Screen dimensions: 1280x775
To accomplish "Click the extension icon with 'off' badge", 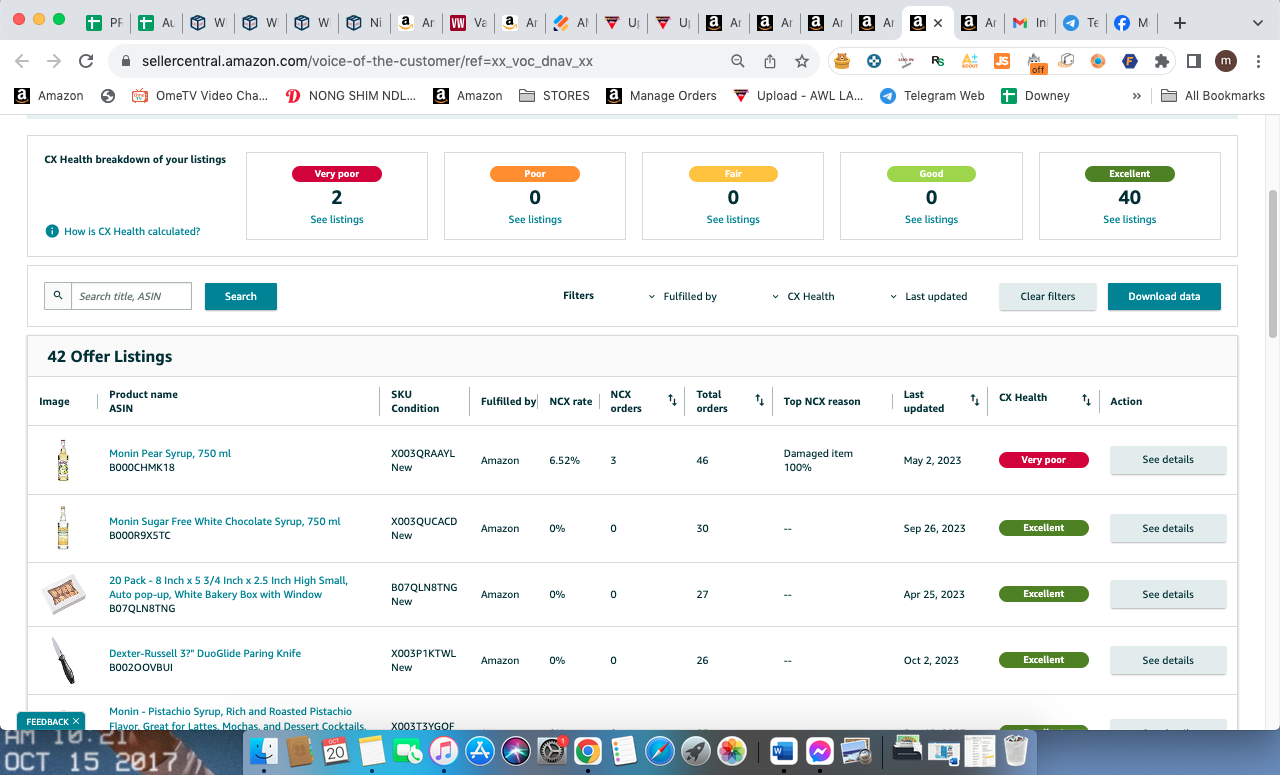I will 1035,63.
